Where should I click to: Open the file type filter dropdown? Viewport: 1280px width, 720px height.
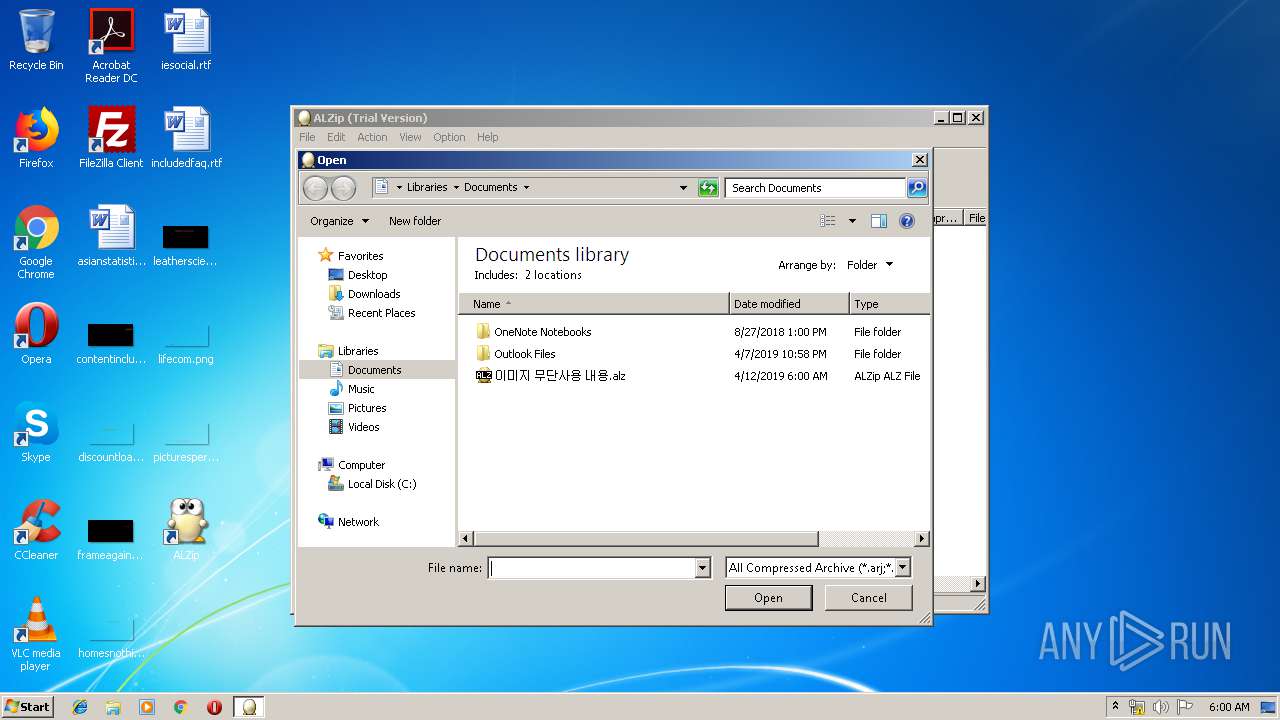(903, 568)
